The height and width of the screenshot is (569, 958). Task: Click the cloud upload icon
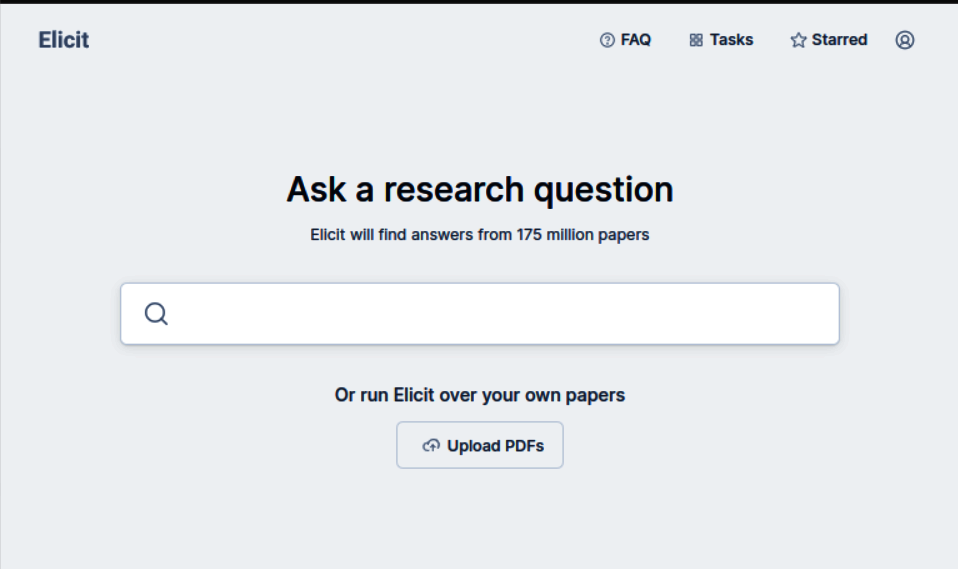pos(431,446)
